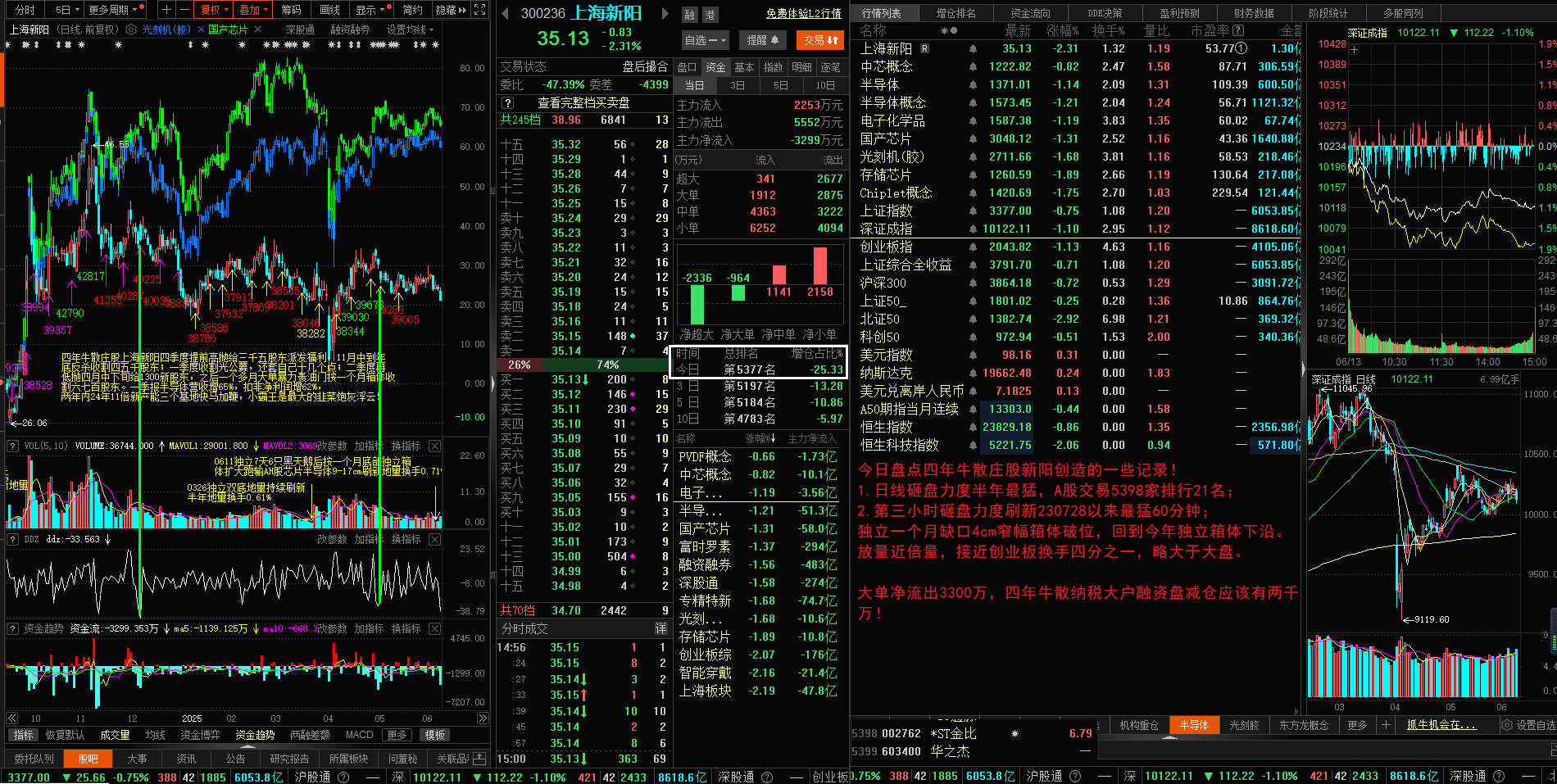Switch to the 半导体 sector tab

point(1194,725)
